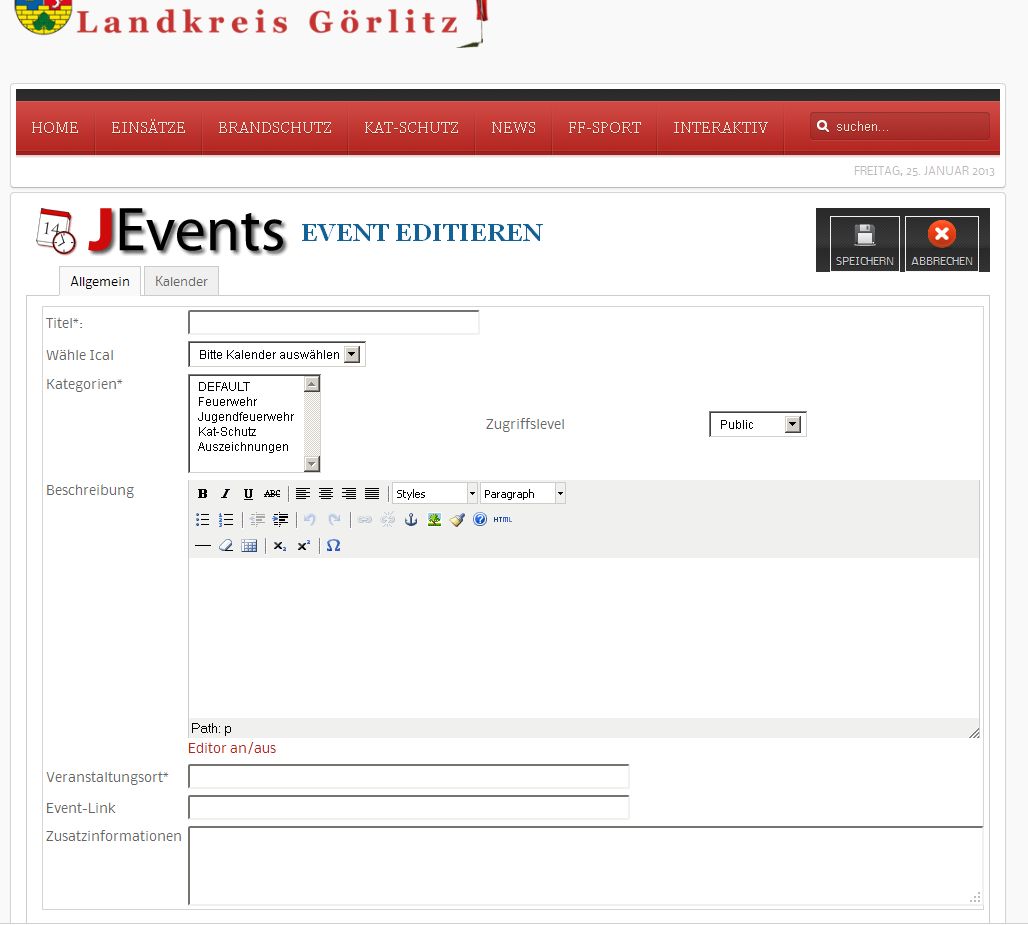Viewport: 1028px width, 925px height.
Task: Open the Paragraph format dropdown
Action: click(523, 494)
